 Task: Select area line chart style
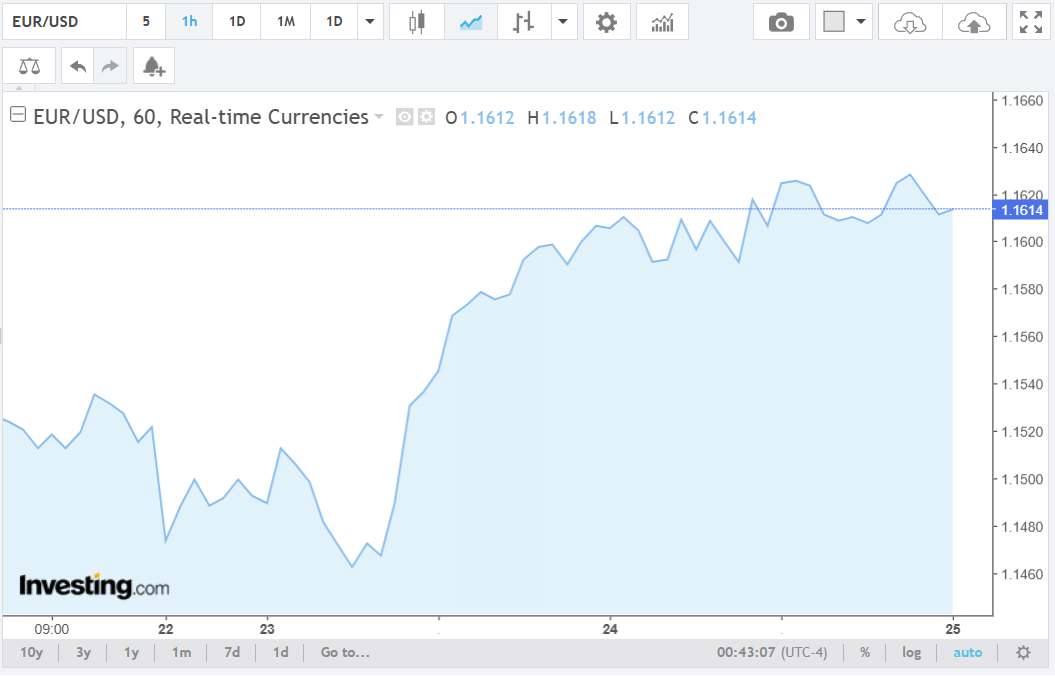click(471, 22)
